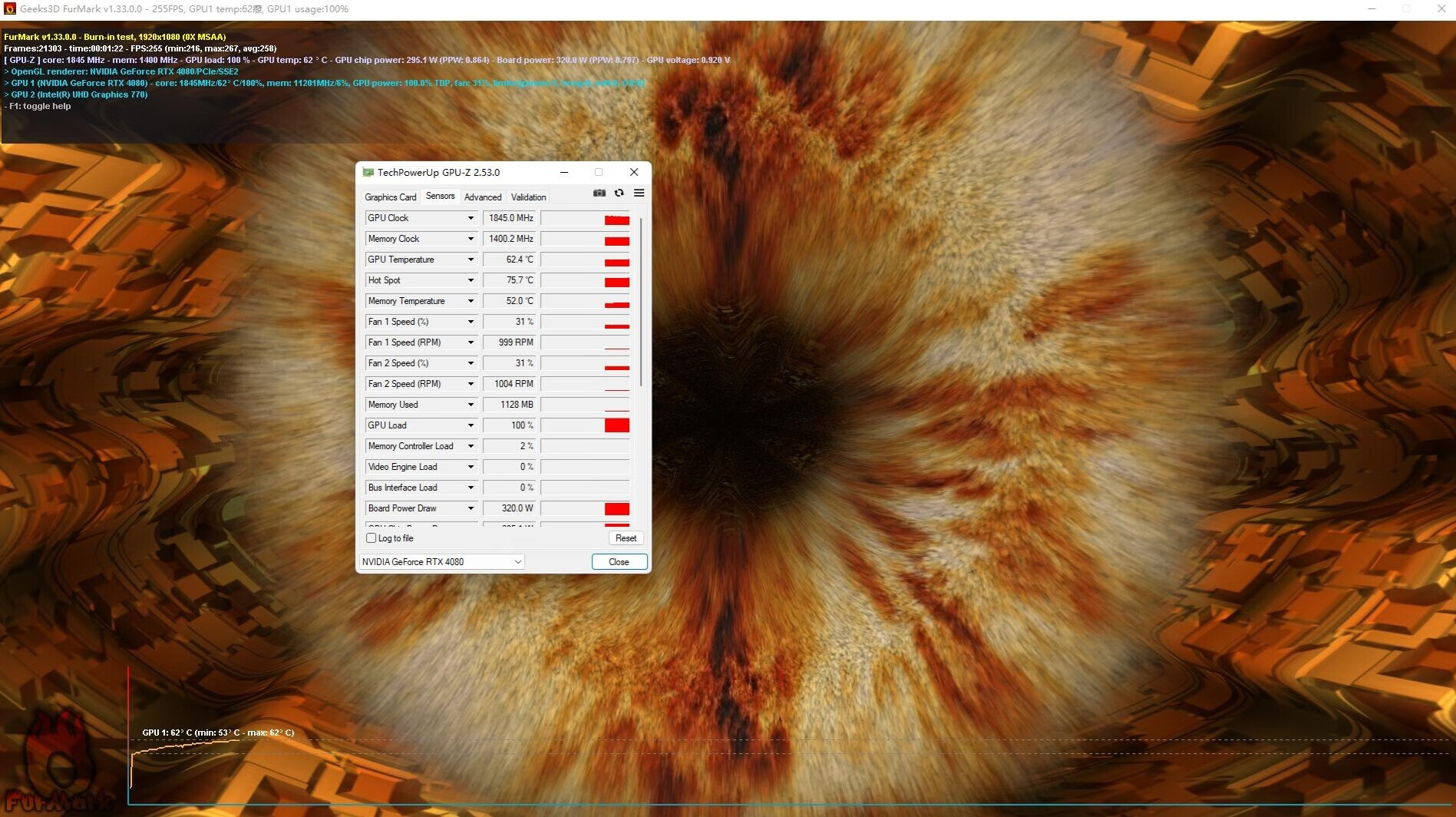Click the sensor refresh arrows icon

[x=619, y=193]
